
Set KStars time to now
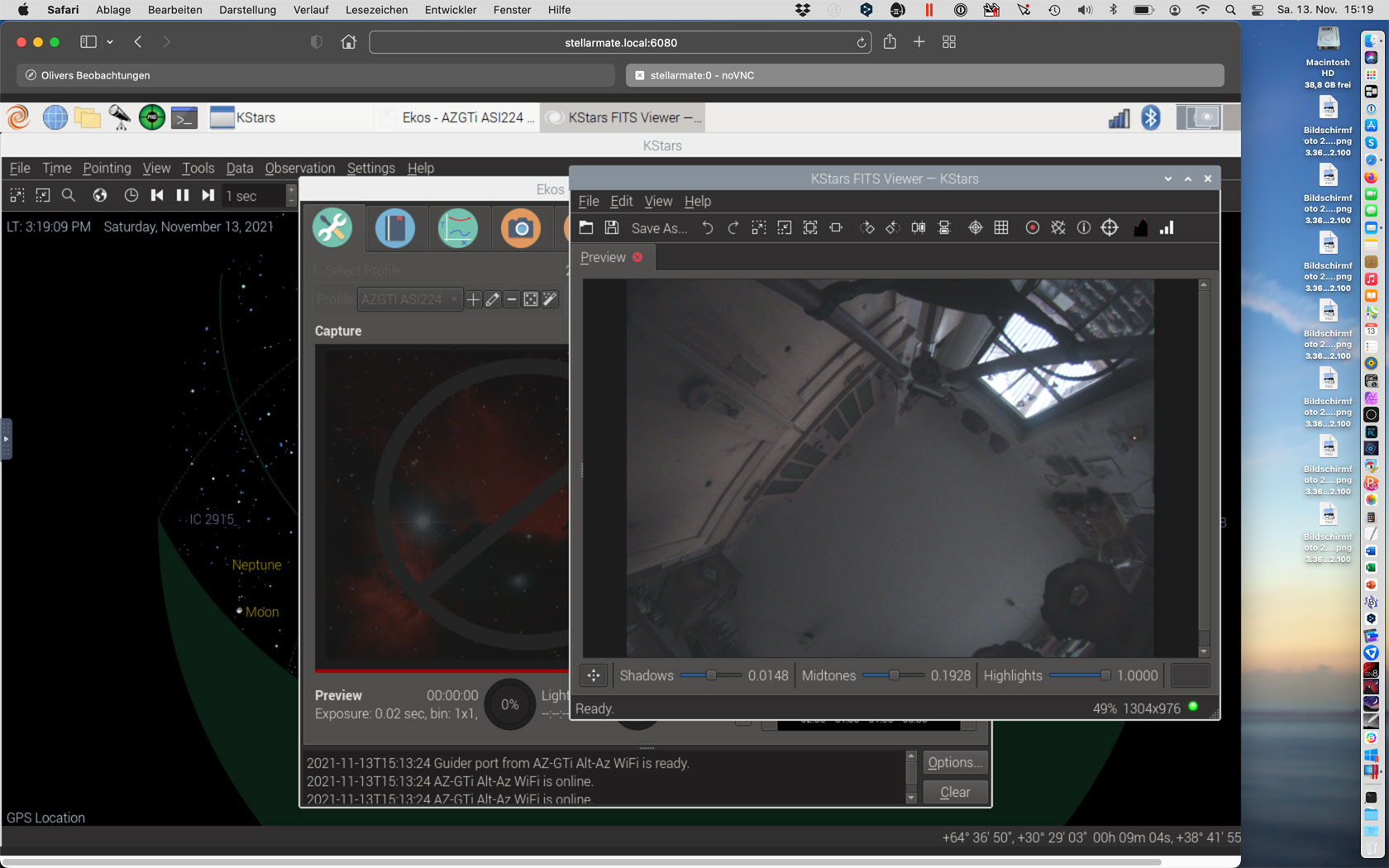click(x=131, y=195)
